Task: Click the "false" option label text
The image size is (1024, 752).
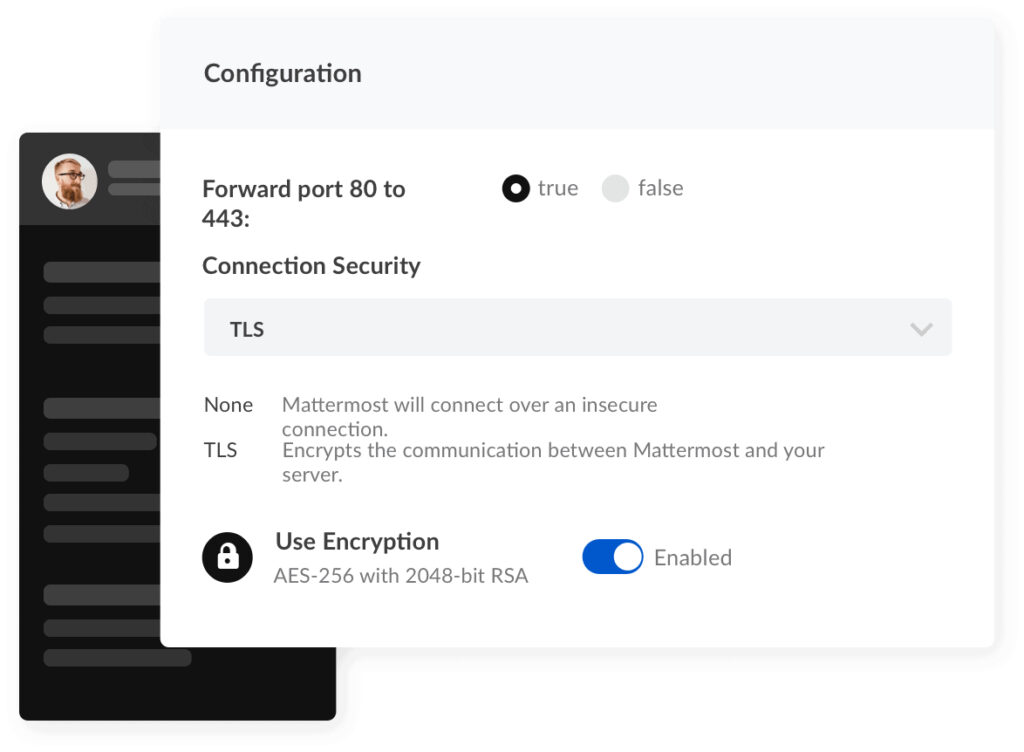Action: pos(660,188)
